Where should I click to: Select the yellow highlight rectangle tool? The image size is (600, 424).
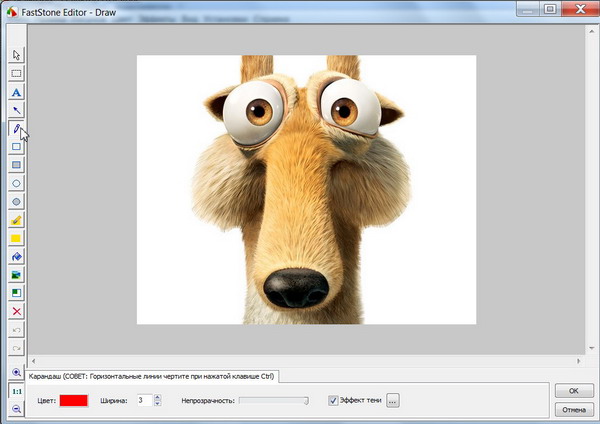click(16, 238)
